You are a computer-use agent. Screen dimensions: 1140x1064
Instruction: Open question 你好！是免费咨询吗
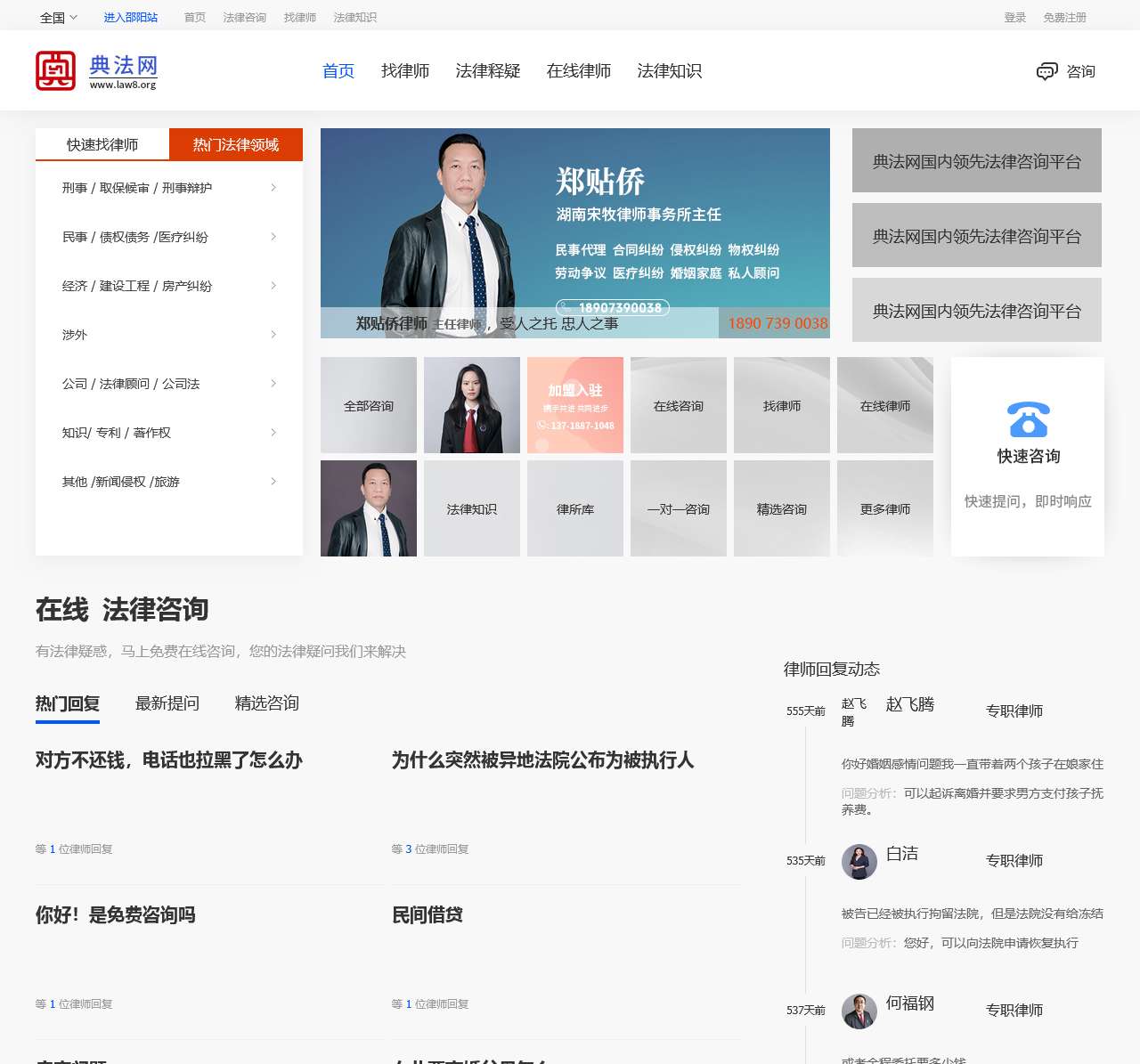click(x=116, y=914)
